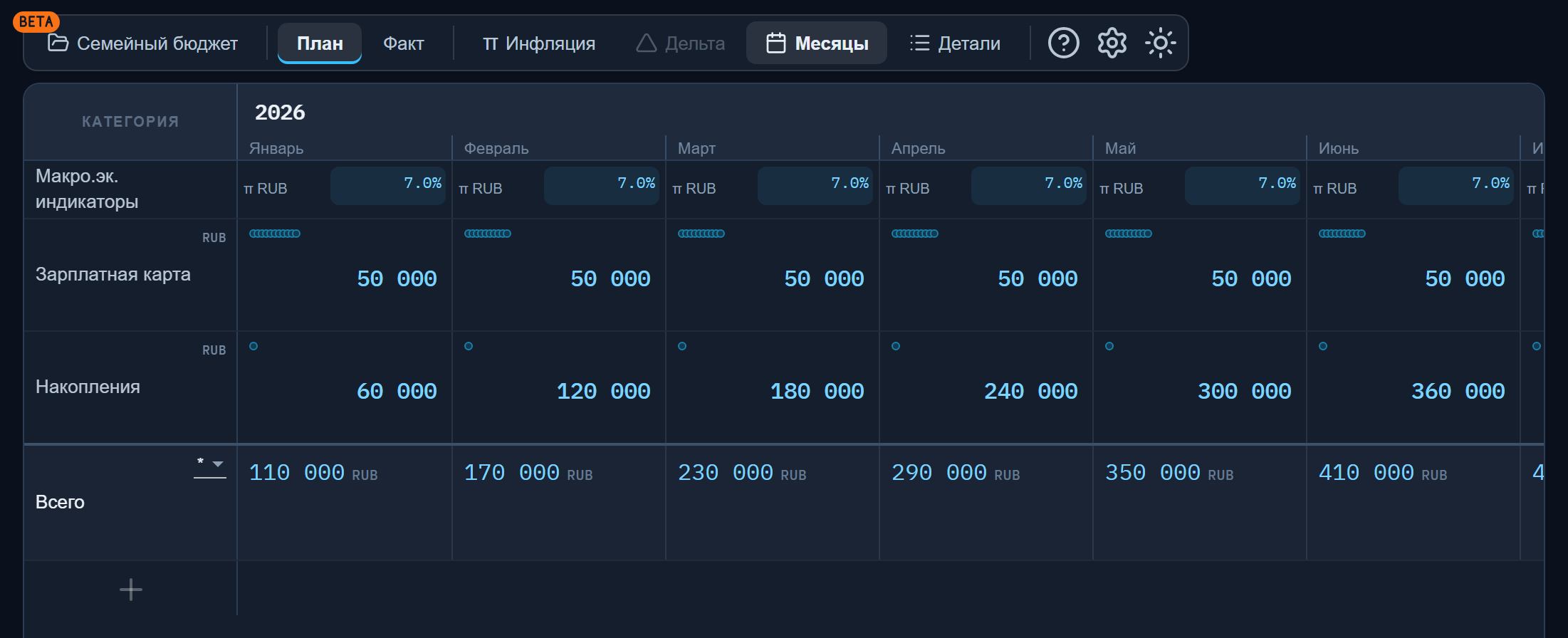This screenshot has height=638, width=1568.
Task: Open the help question mark icon
Action: pyautogui.click(x=1063, y=43)
